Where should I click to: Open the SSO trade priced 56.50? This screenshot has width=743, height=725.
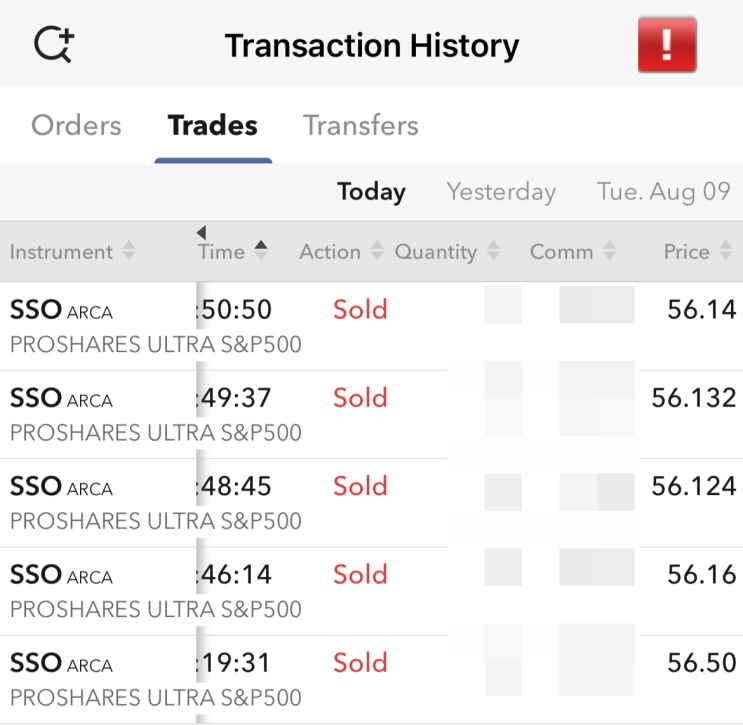[x=372, y=679]
